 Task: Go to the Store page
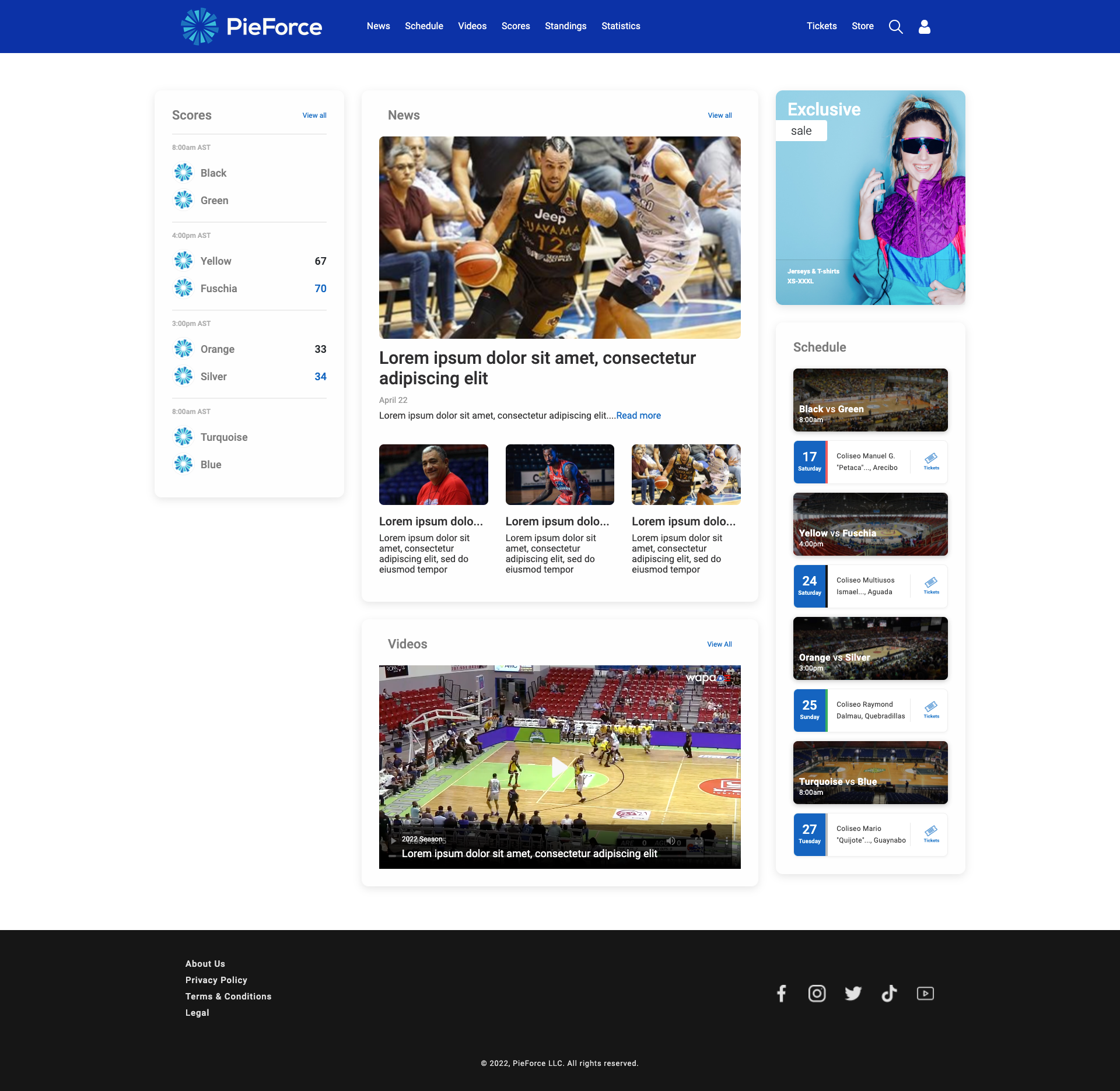point(862,26)
